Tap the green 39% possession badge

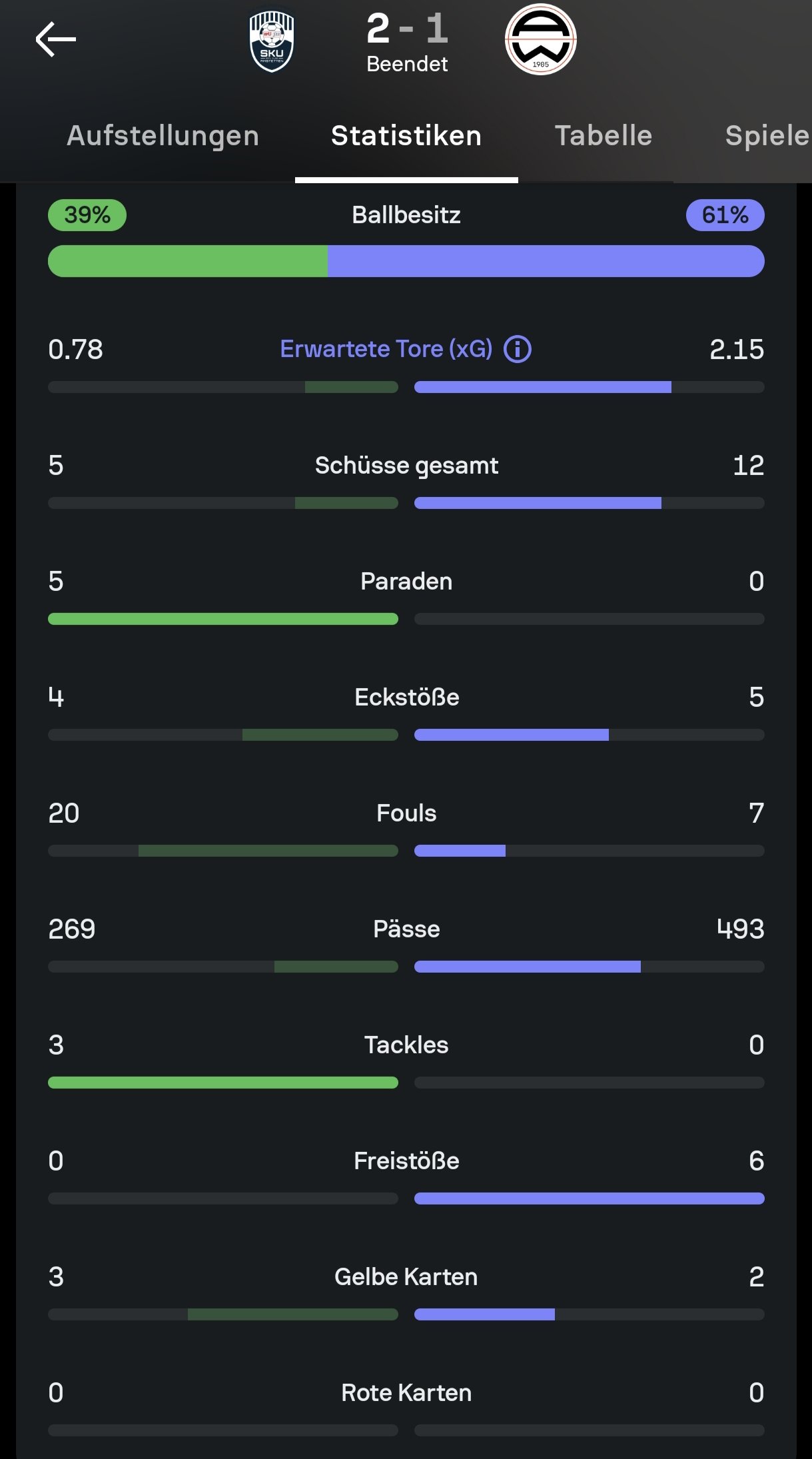pos(87,215)
